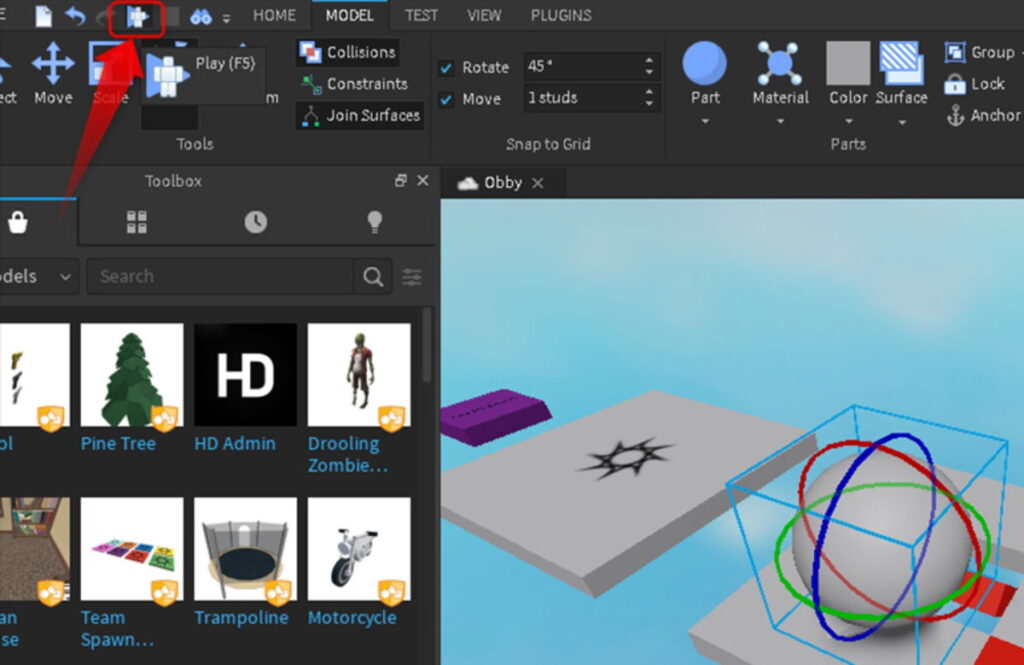
Task: Insert a new Part
Action: pos(705,65)
